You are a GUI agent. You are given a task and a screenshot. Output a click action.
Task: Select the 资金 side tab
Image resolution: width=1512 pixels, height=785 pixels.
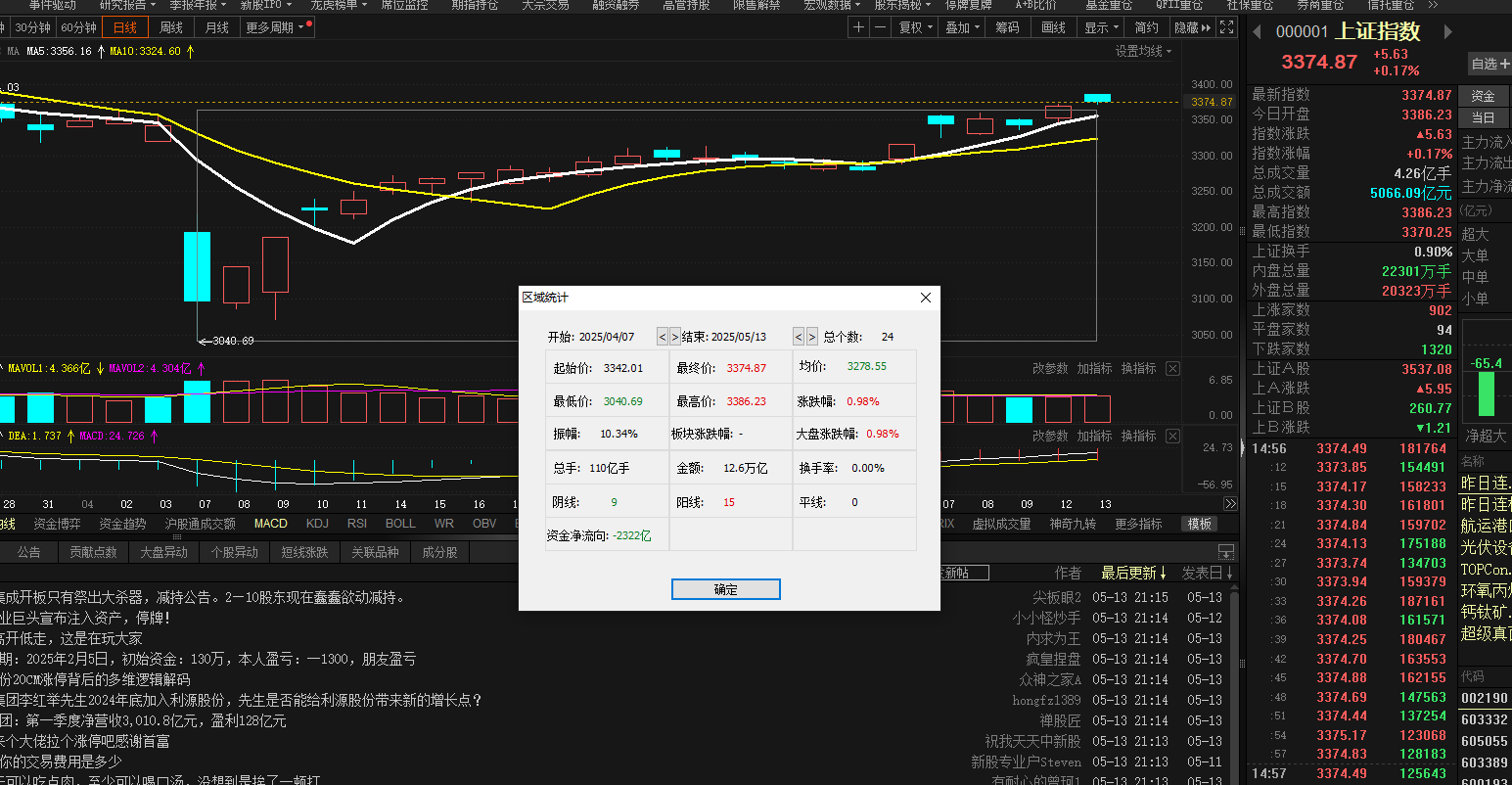pyautogui.click(x=1484, y=96)
